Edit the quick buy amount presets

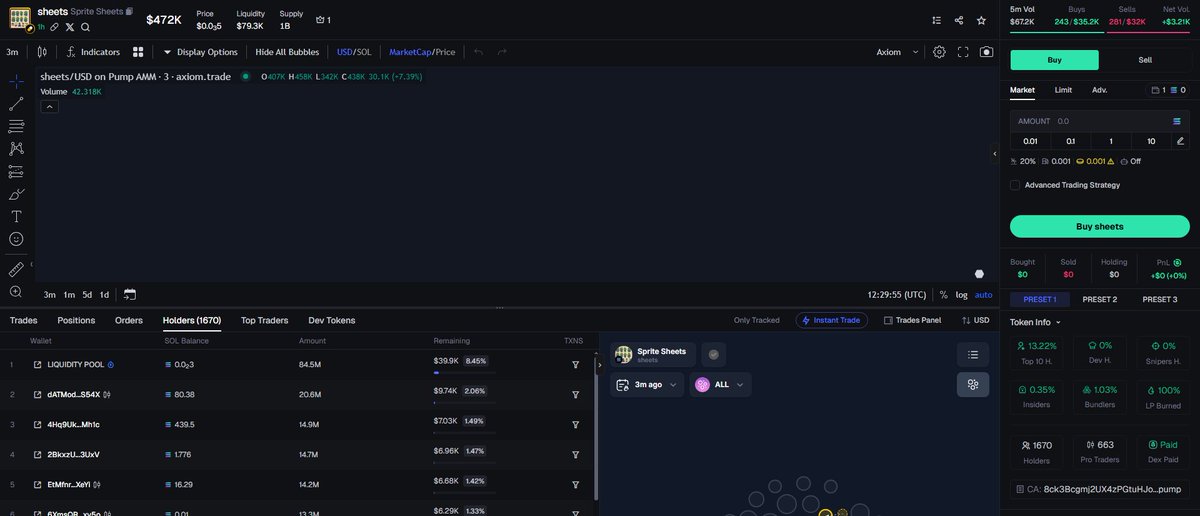[x=1180, y=141]
